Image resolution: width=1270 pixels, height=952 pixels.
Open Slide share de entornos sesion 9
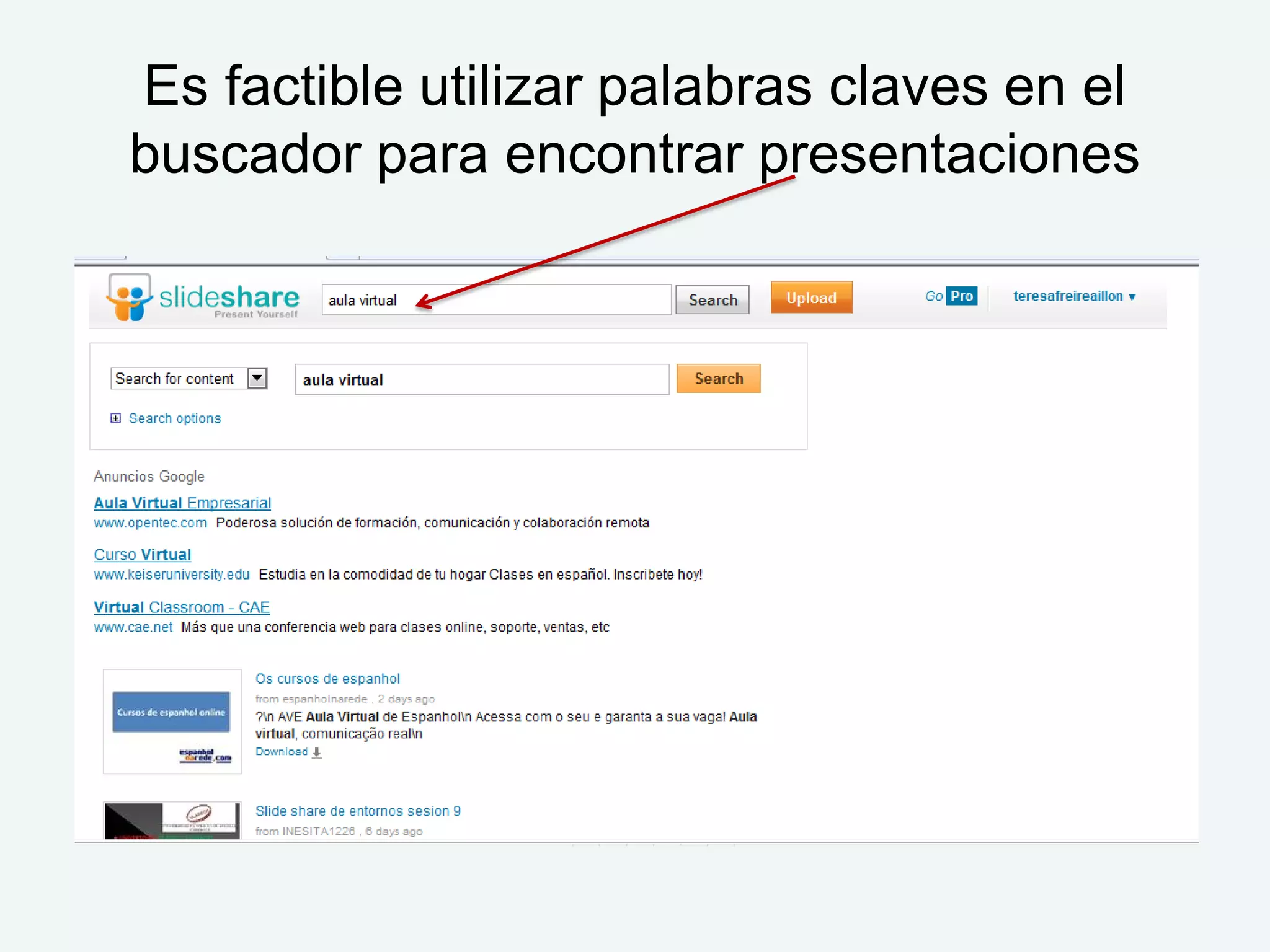click(358, 811)
